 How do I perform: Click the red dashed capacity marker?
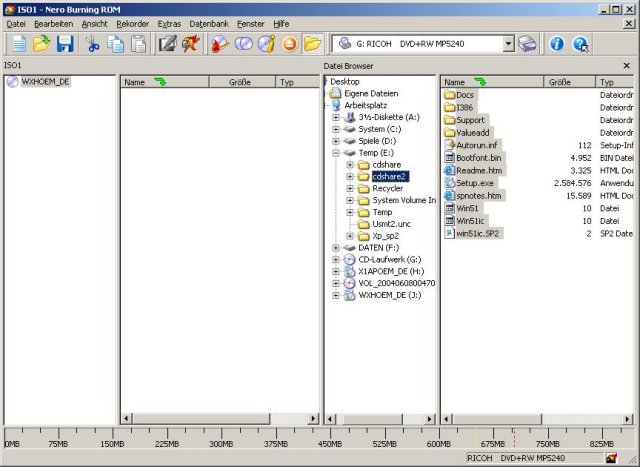tap(513, 438)
